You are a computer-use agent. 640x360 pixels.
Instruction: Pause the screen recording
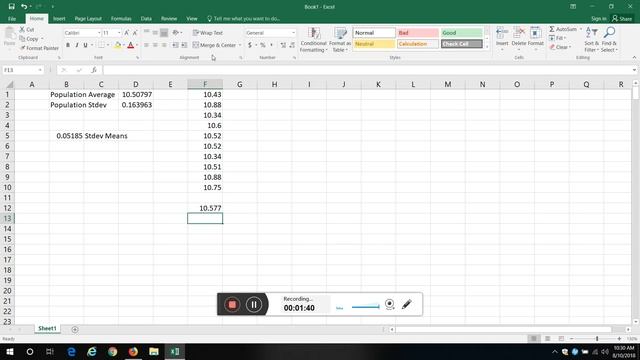(x=254, y=304)
